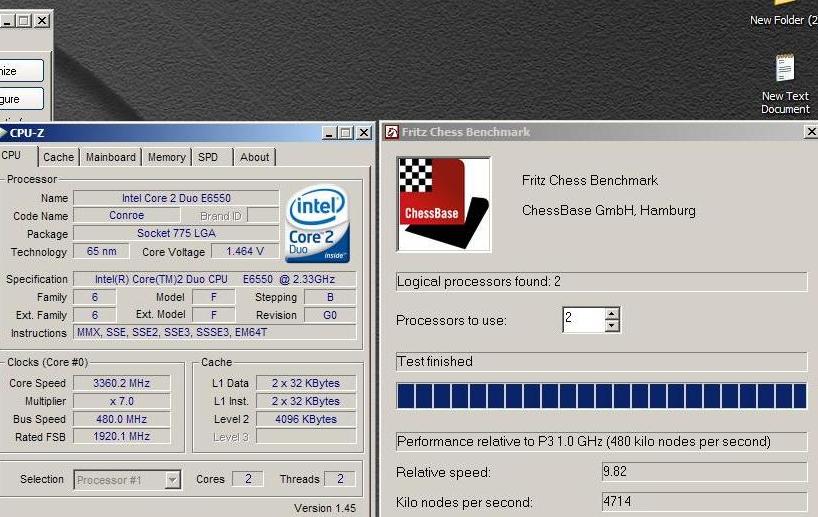Click the Model value F field
Image resolution: width=818 pixels, height=517 pixels.
[213, 297]
